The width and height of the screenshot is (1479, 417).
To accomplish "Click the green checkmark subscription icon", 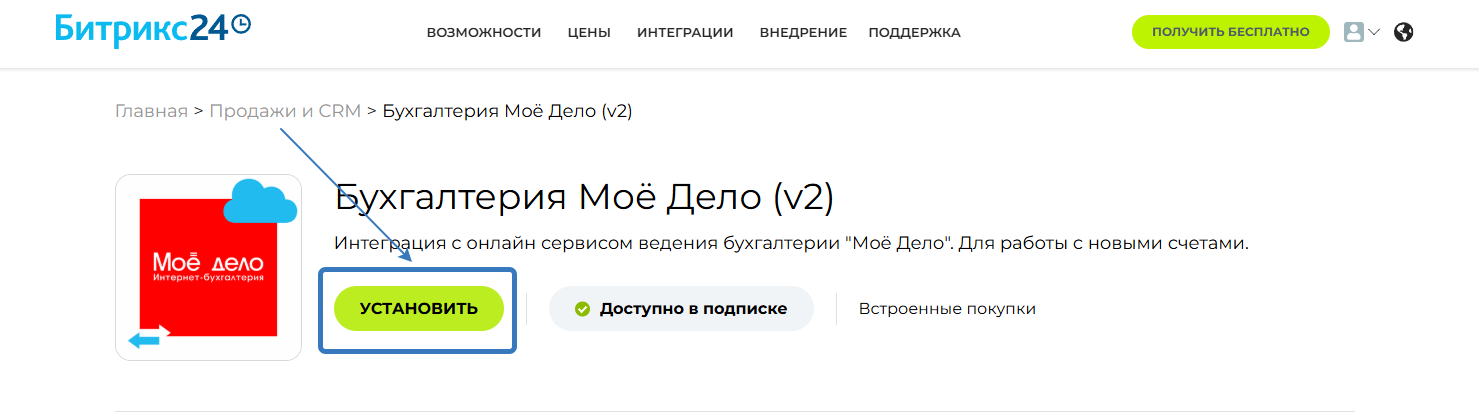I will click(583, 309).
